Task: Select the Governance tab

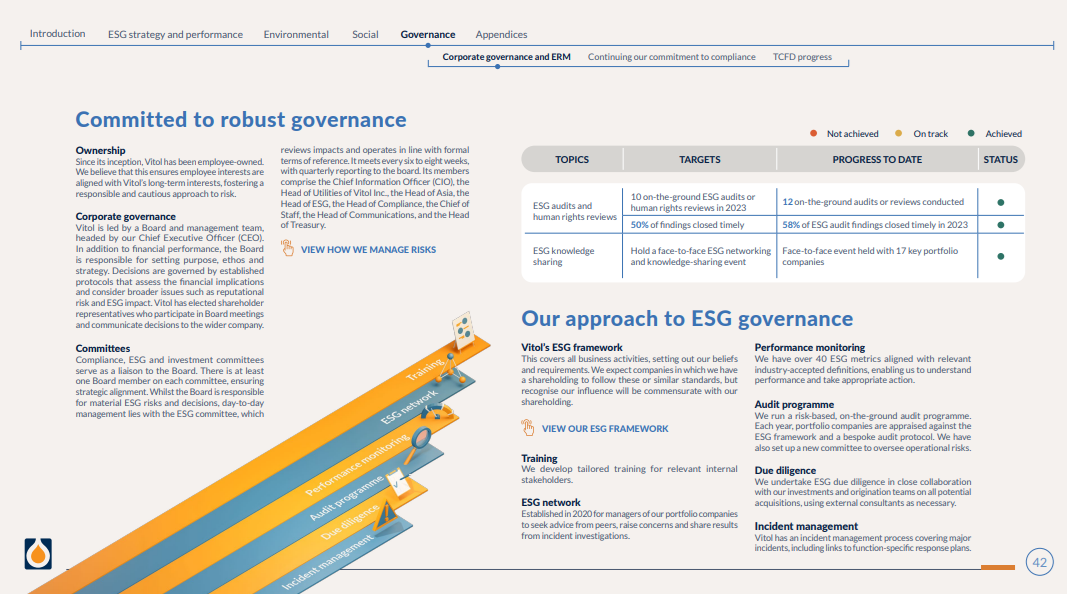Action: [x=427, y=34]
